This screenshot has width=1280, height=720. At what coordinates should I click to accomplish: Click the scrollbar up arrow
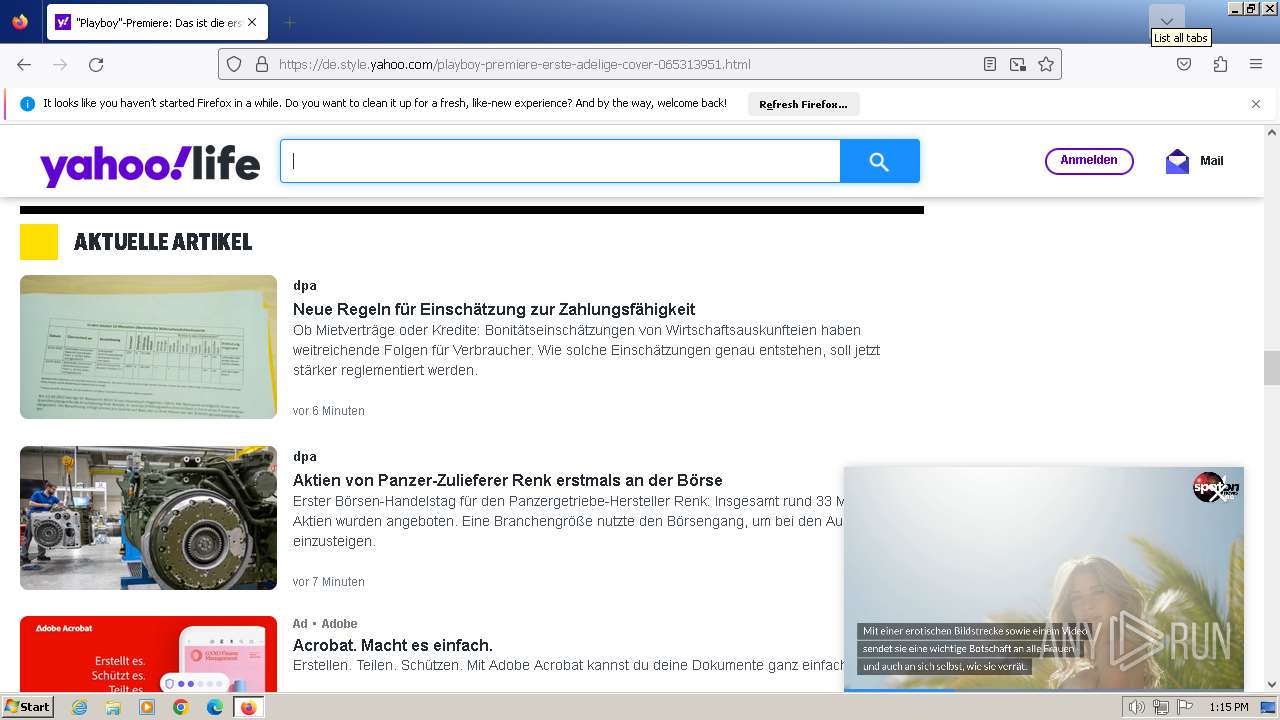1272,132
